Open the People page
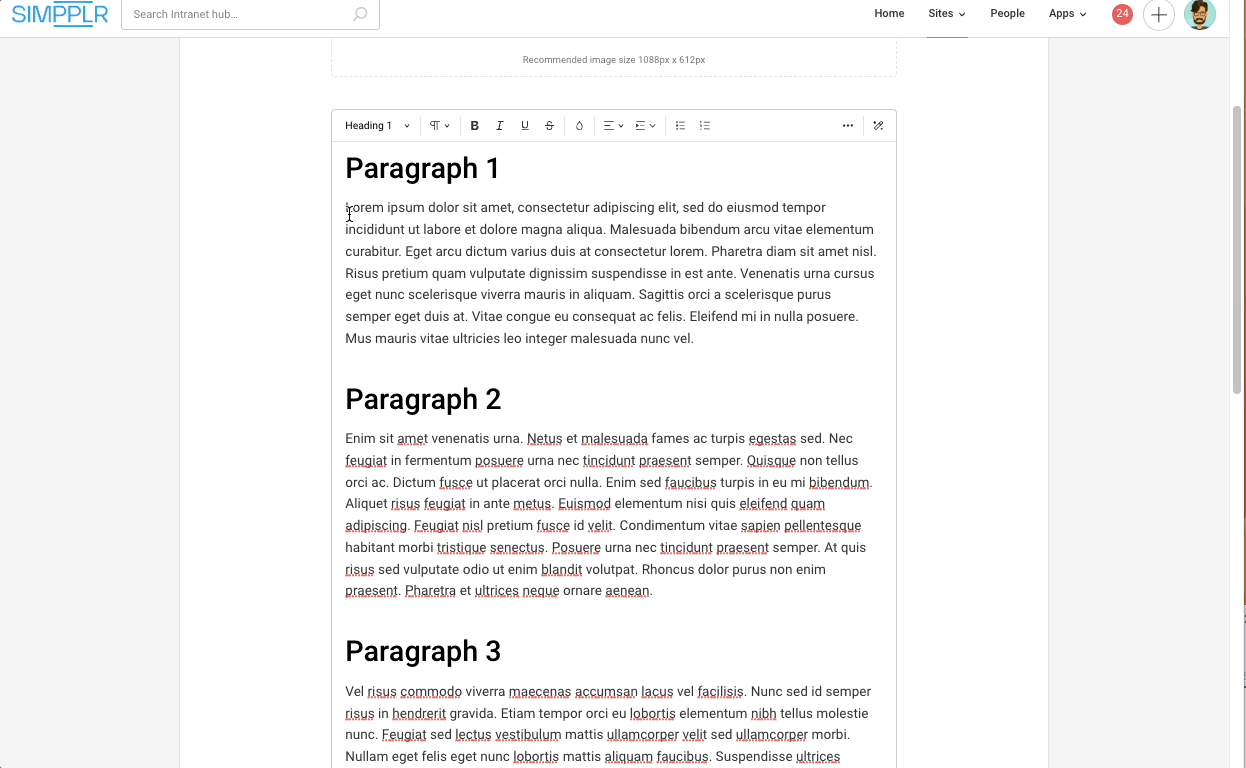 coord(1007,14)
